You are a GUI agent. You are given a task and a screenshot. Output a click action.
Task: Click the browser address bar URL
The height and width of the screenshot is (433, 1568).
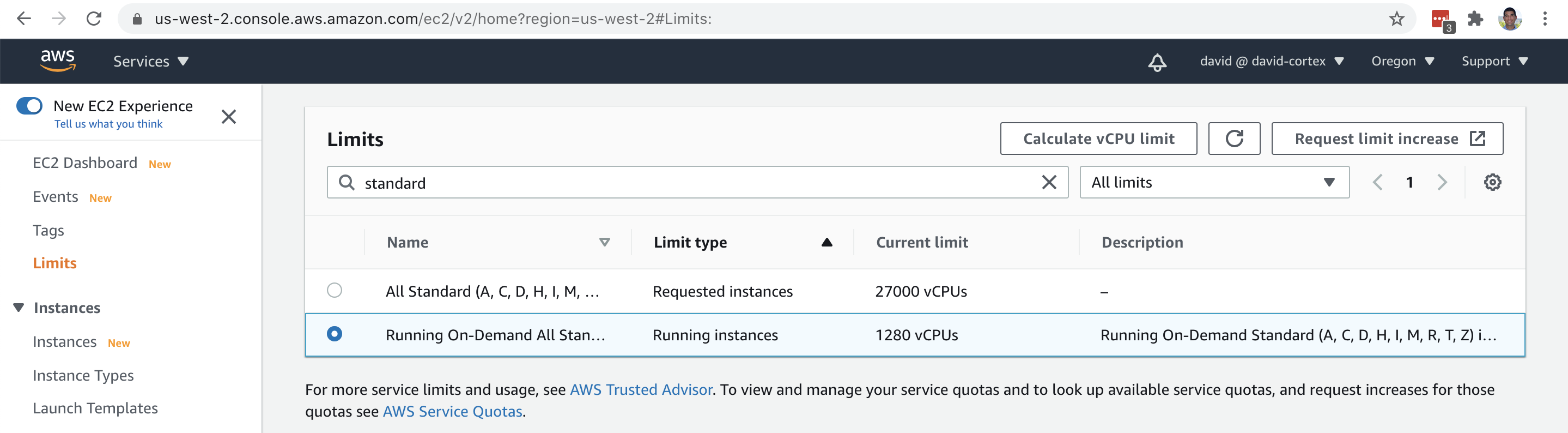[x=433, y=19]
